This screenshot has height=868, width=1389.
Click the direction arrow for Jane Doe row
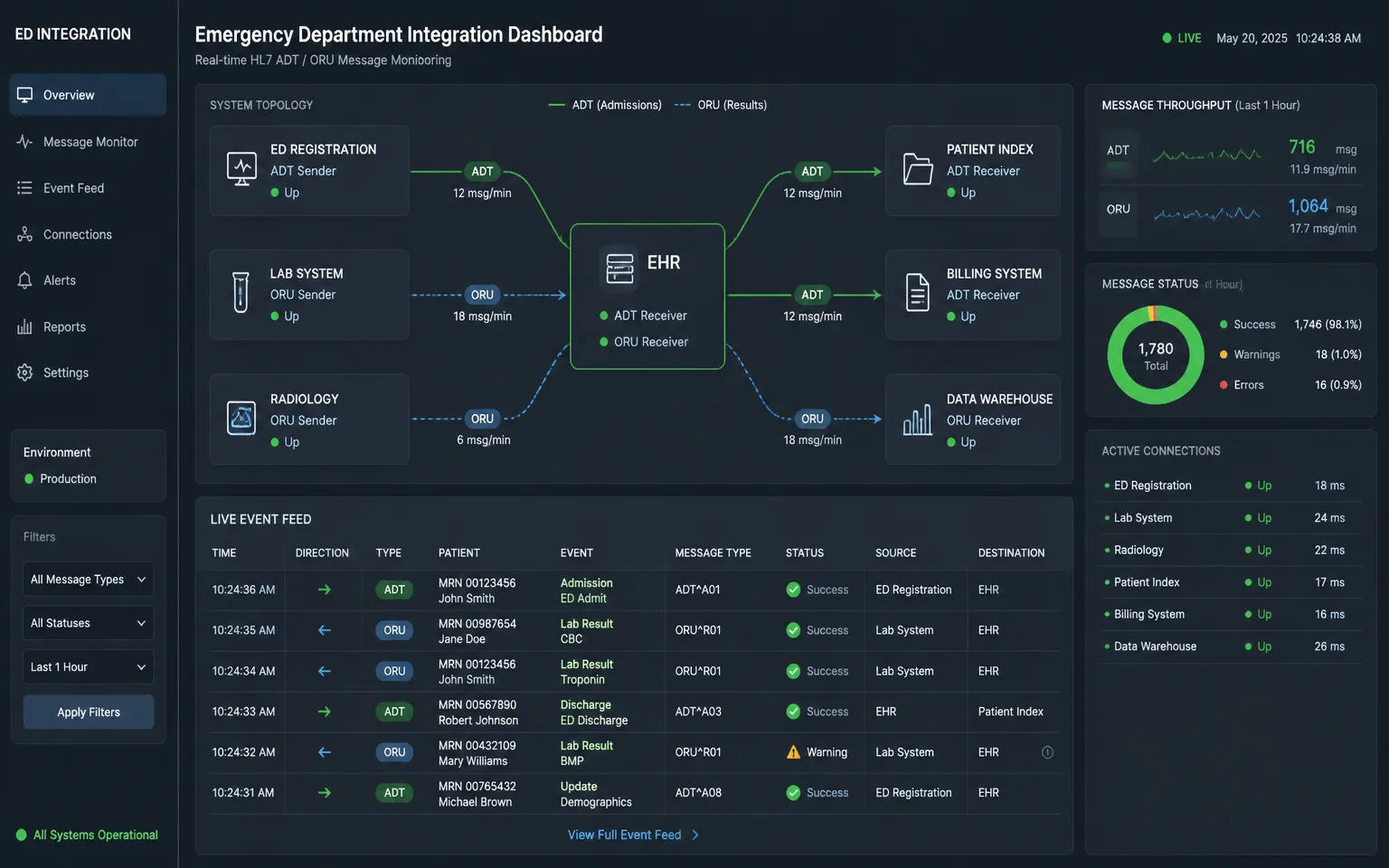[325, 630]
